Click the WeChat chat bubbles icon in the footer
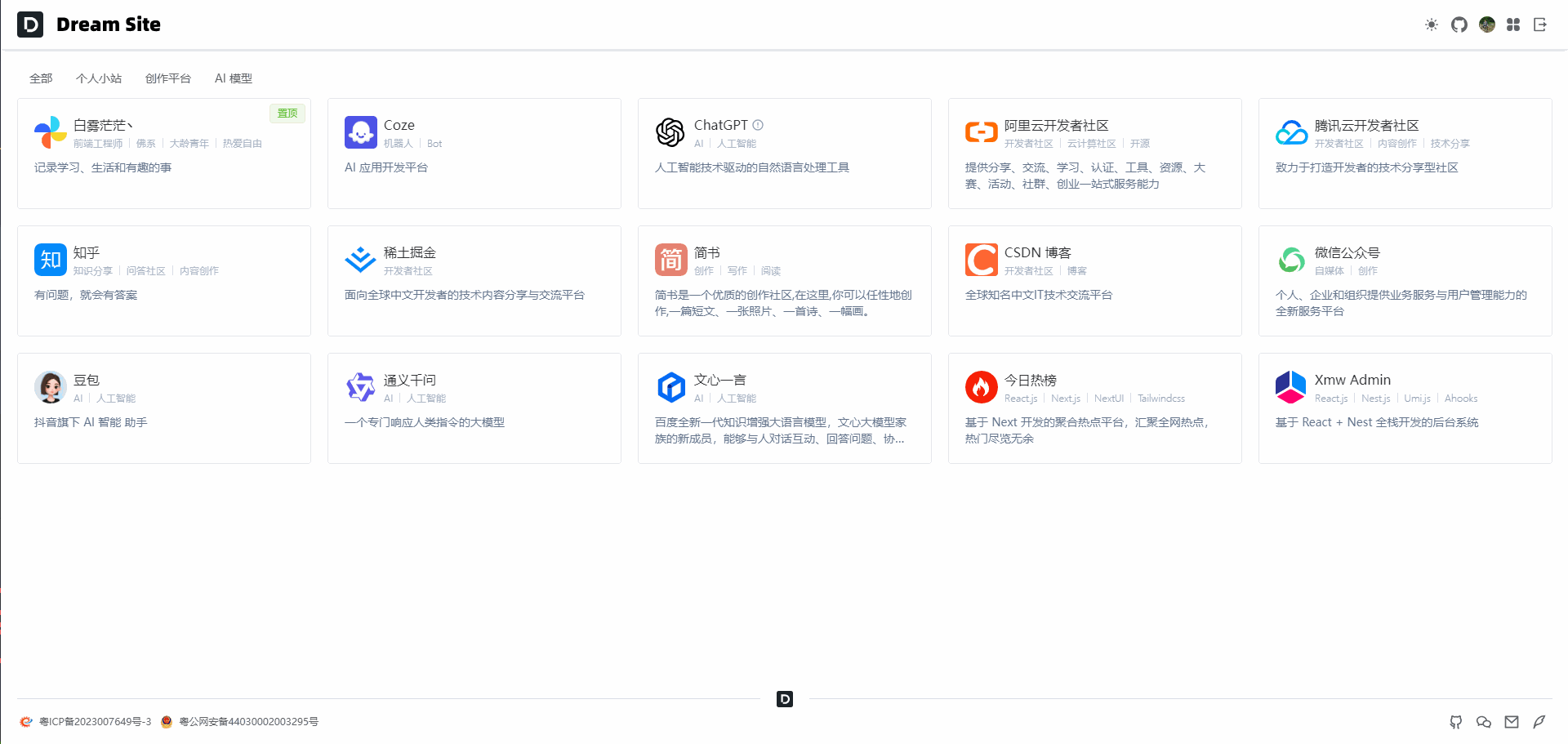1568x744 pixels. pyautogui.click(x=1484, y=722)
